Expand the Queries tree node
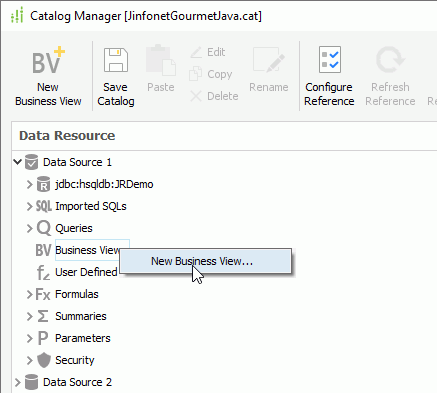The width and height of the screenshot is (437, 393). pos(30,228)
